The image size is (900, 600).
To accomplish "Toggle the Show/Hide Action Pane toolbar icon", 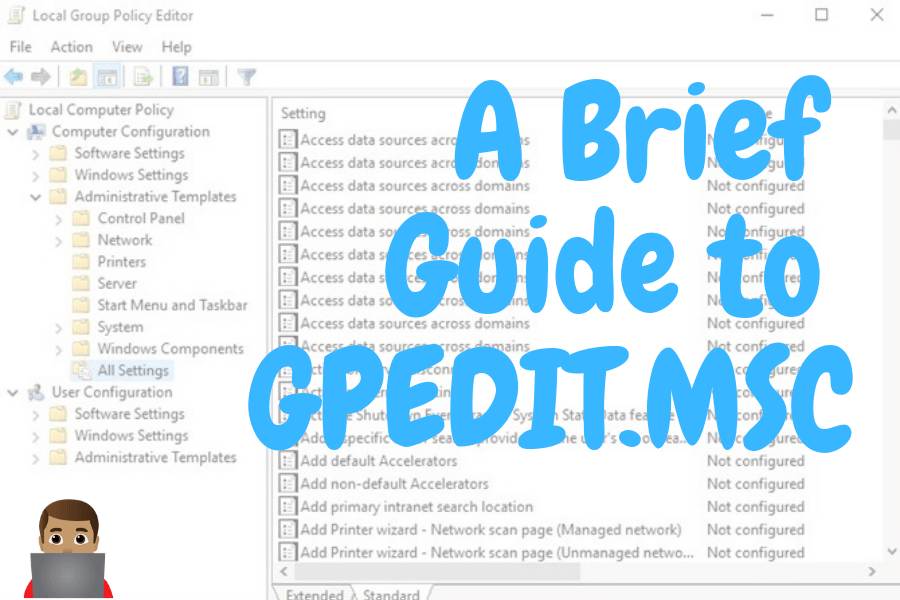I will click(208, 76).
